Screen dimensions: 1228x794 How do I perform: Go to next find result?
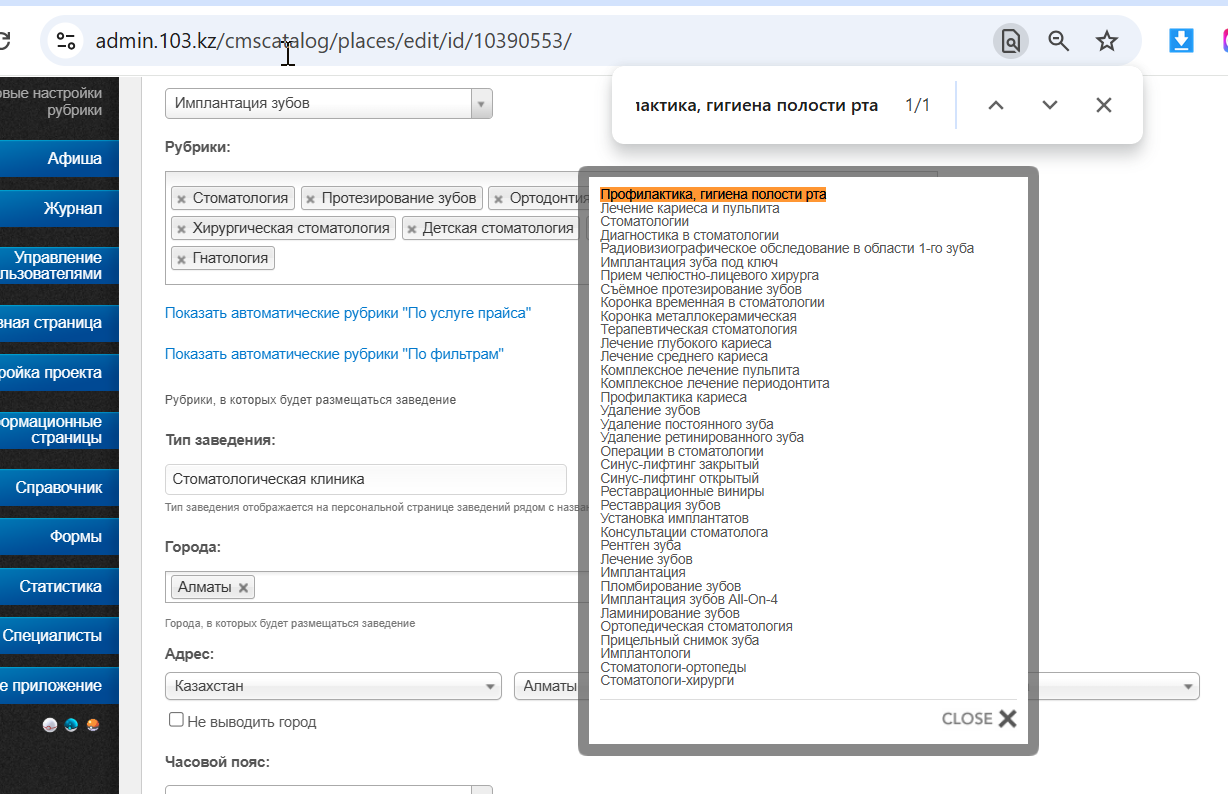pos(1049,105)
